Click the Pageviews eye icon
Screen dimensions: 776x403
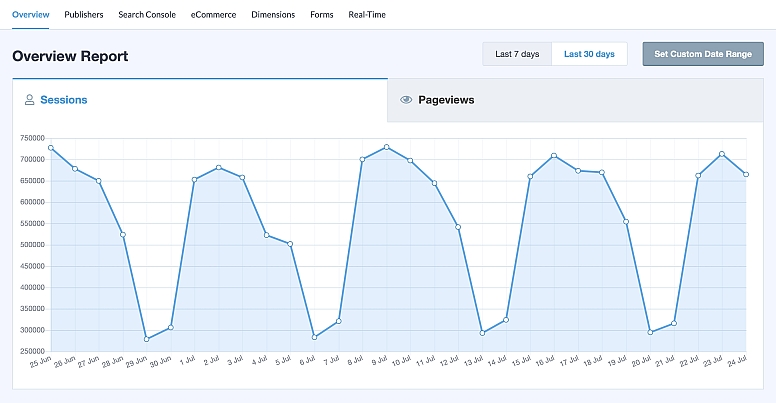click(406, 100)
